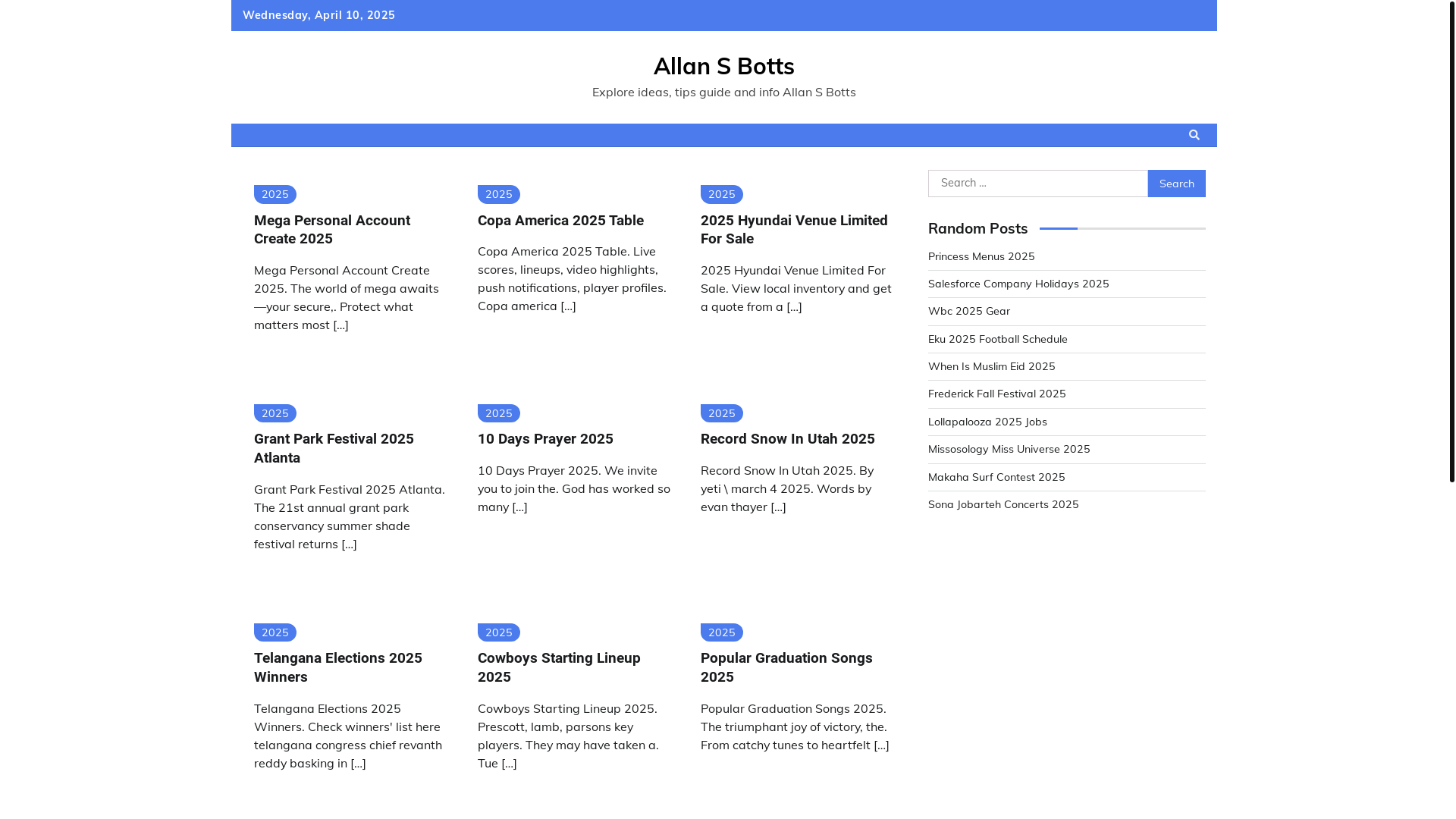Open 2025 Hyundai Venue Limited For Sale post

[794, 230]
